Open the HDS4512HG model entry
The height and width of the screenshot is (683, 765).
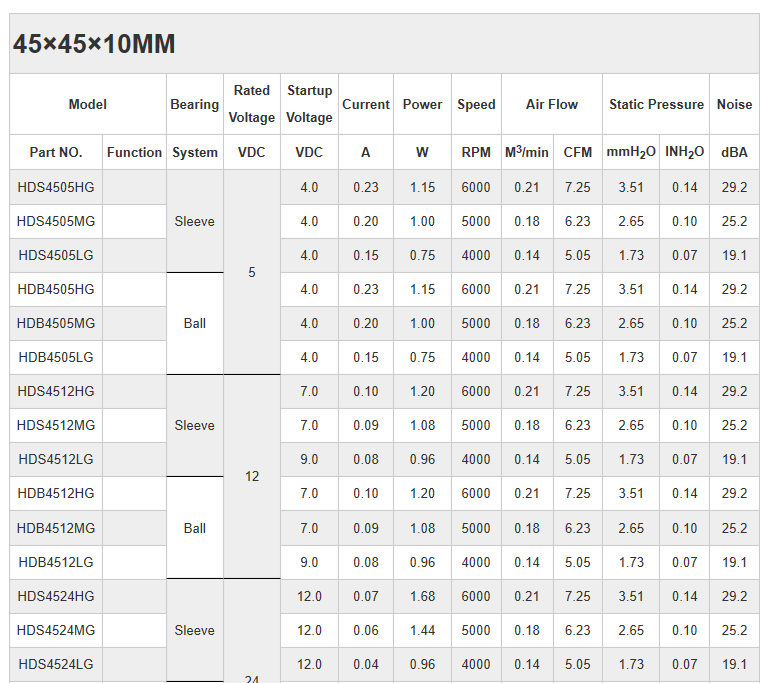(56, 391)
